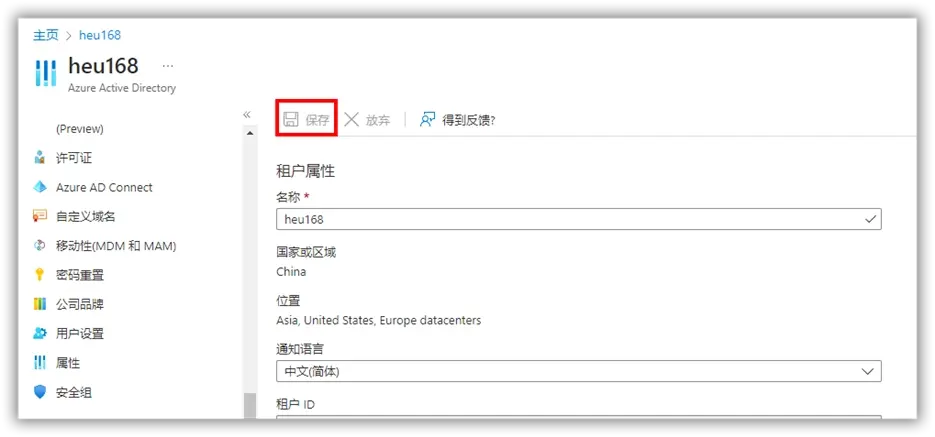Viewport: 935px width, 437px height.
Task: Click the save floppy disk icon
Action: (x=290, y=119)
